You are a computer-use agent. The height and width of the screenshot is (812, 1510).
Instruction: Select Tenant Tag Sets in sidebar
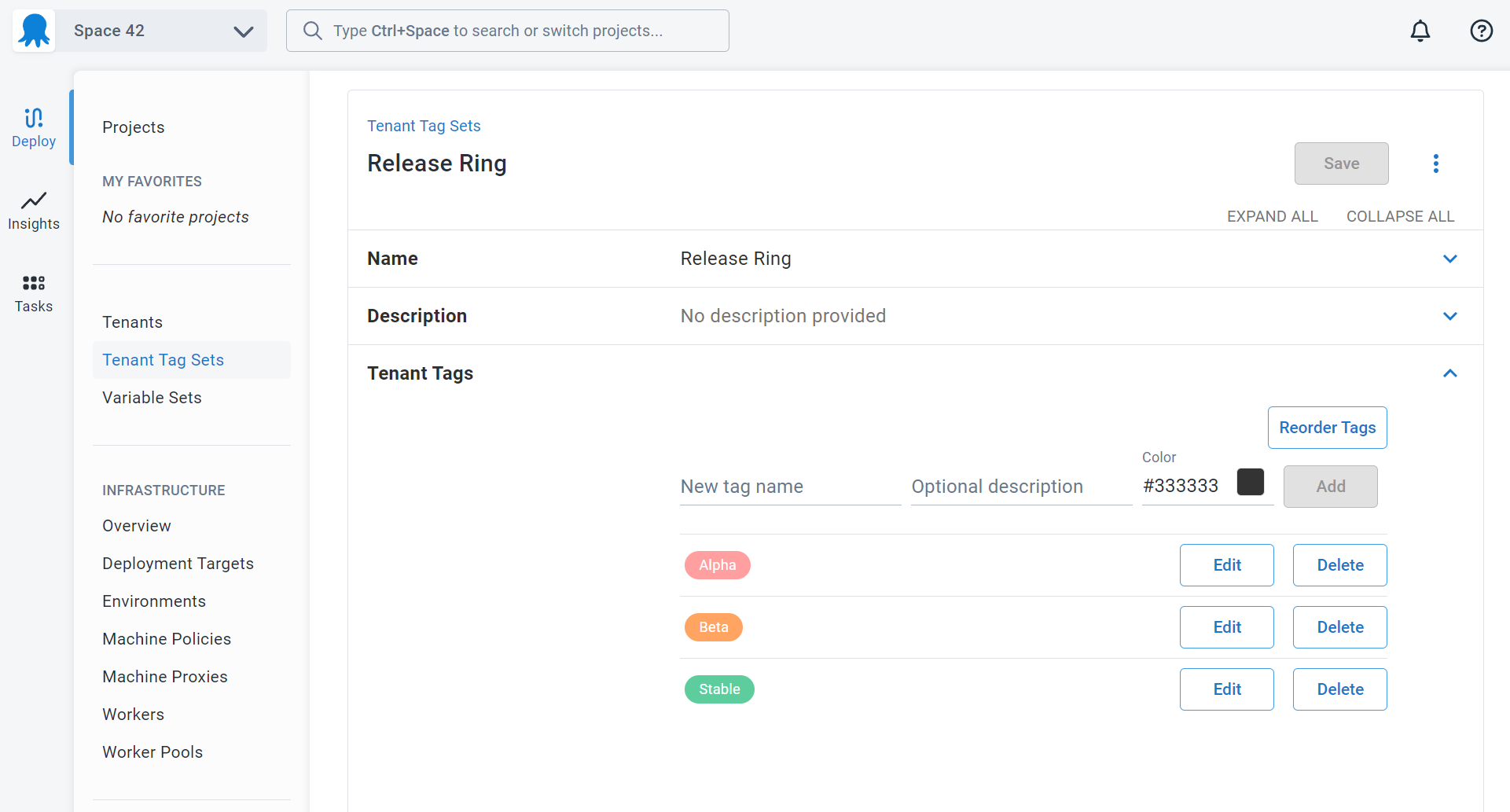tap(192, 360)
